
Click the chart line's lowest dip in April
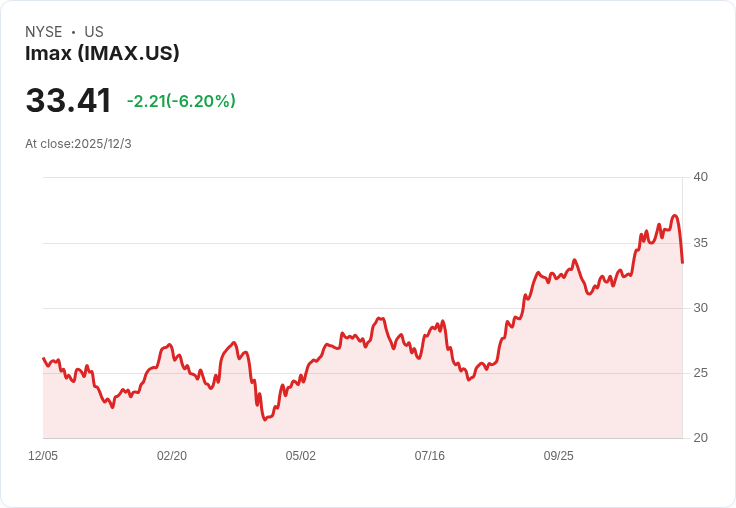tap(265, 419)
